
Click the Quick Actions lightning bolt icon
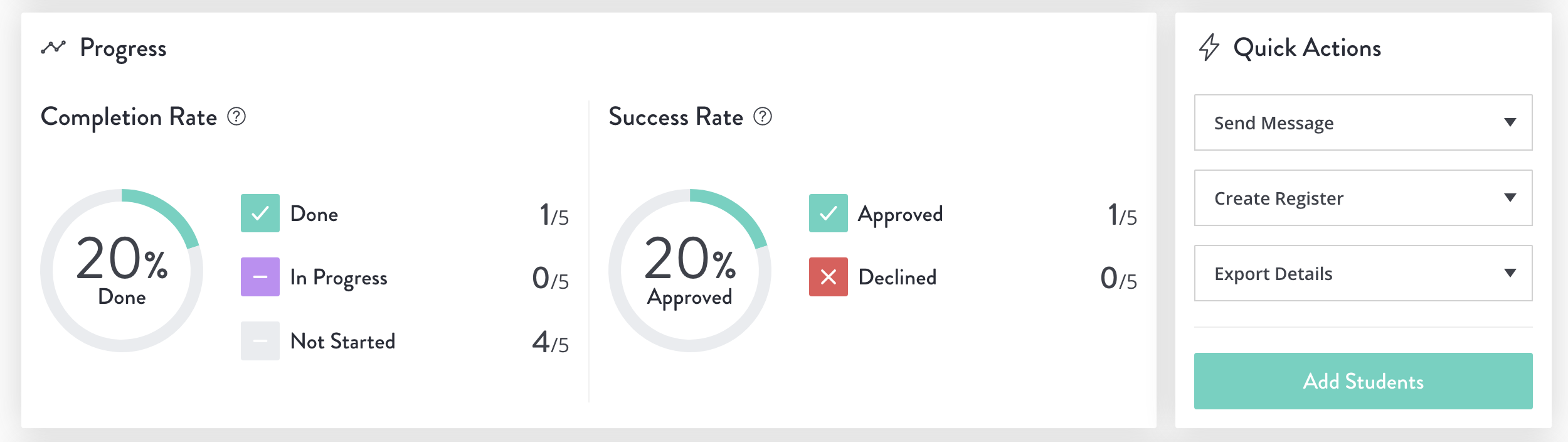[1209, 48]
